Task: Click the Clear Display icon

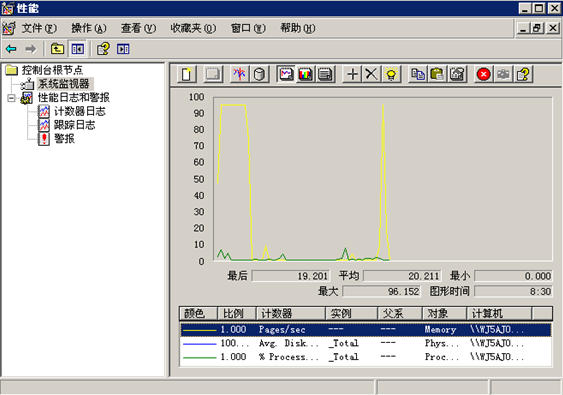Action: [213, 74]
